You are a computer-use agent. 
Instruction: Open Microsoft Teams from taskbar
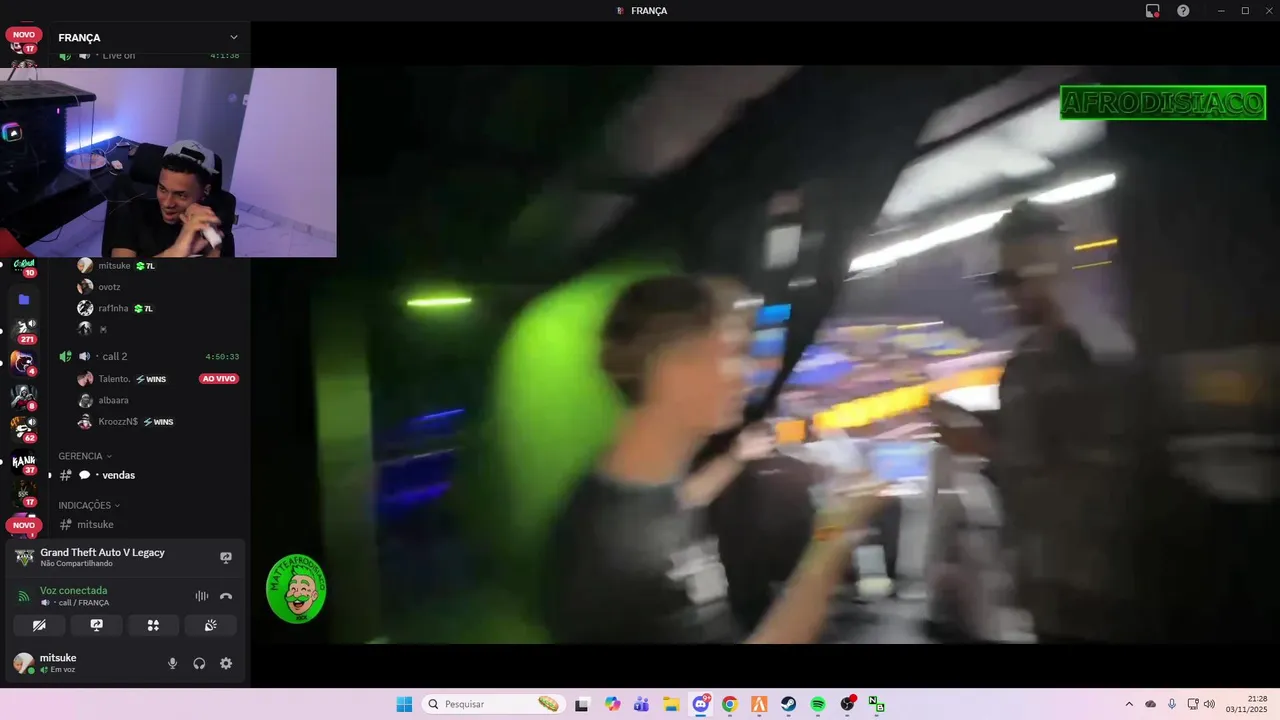pos(641,704)
